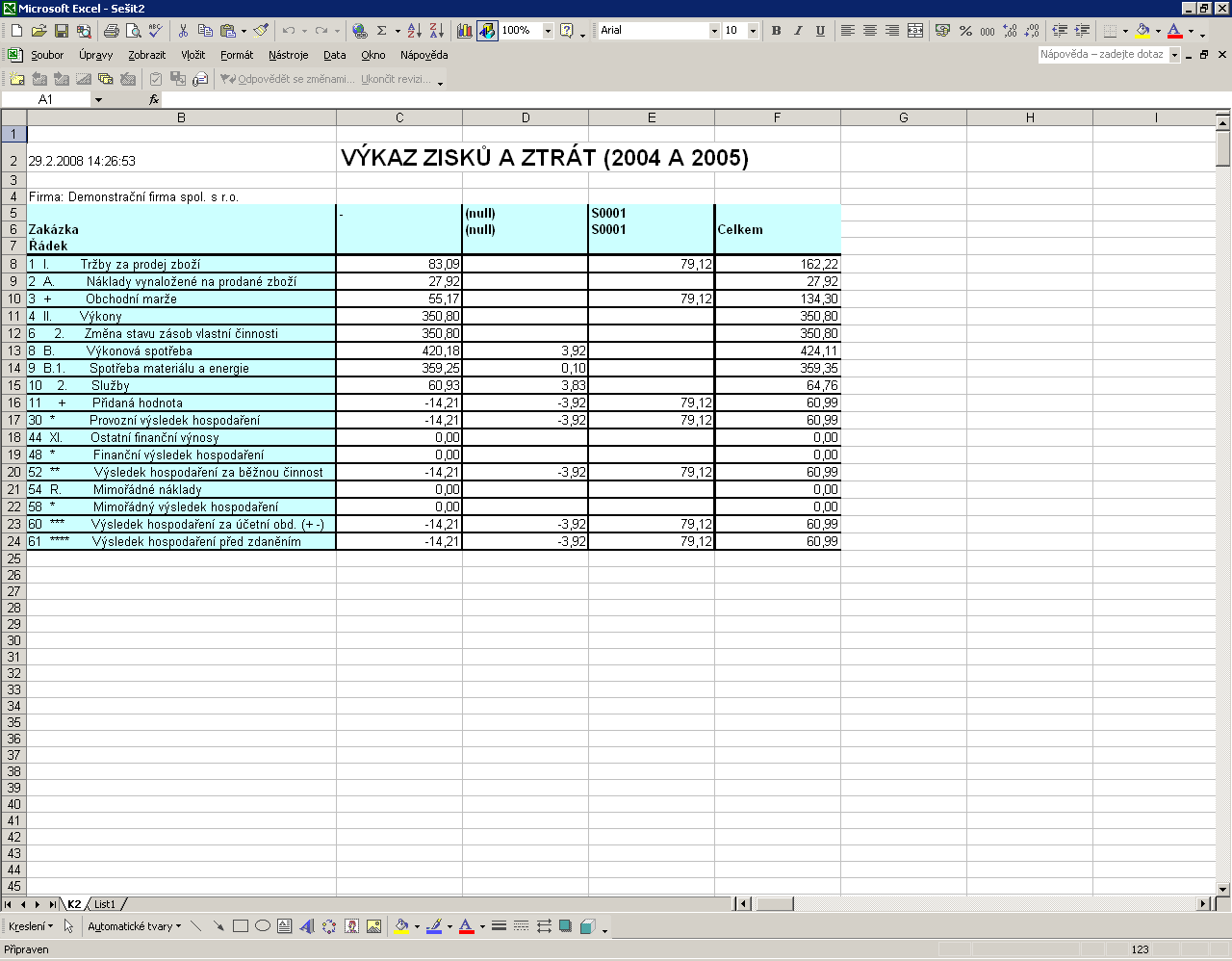Viewport: 1232px width, 961px height.
Task: Apply percent style formatting
Action: [965, 31]
